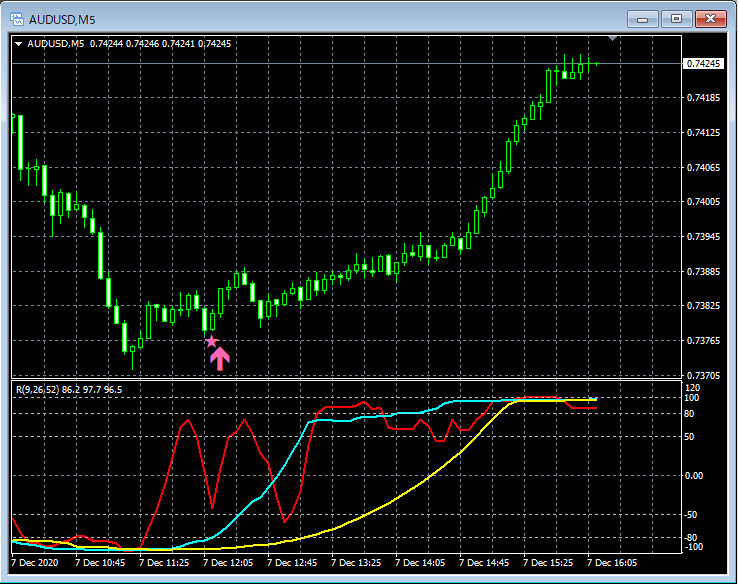Click the current price label 0.74245

(x=704, y=64)
